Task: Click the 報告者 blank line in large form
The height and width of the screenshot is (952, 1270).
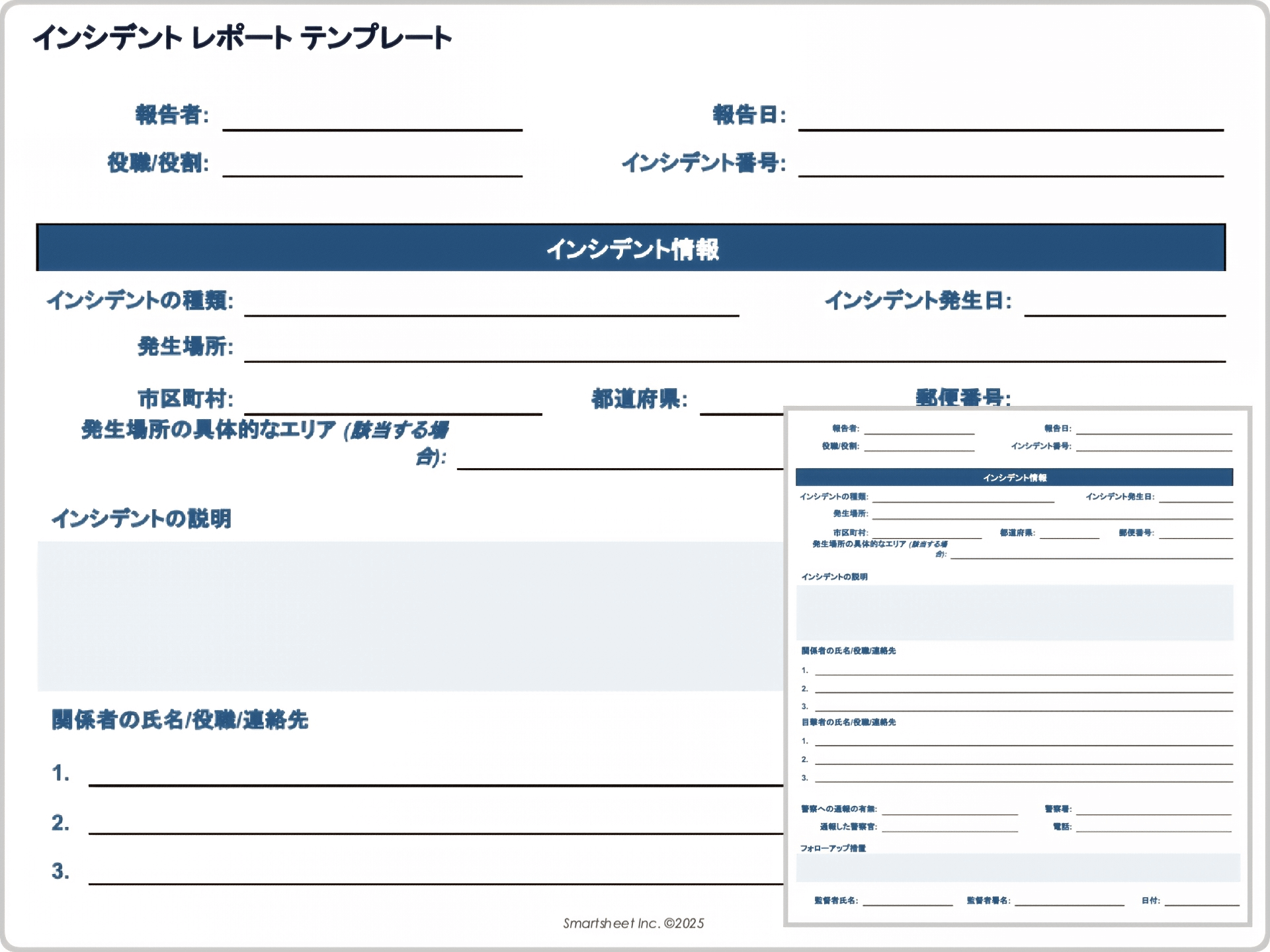Action: point(372,130)
